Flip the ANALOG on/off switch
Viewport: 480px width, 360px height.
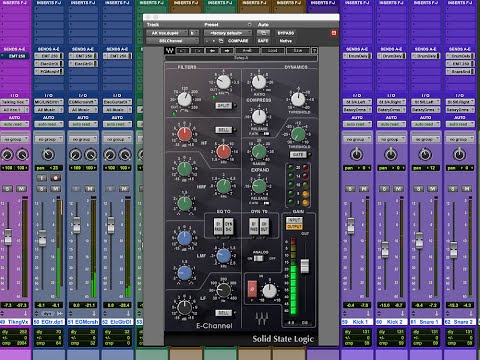click(259, 258)
